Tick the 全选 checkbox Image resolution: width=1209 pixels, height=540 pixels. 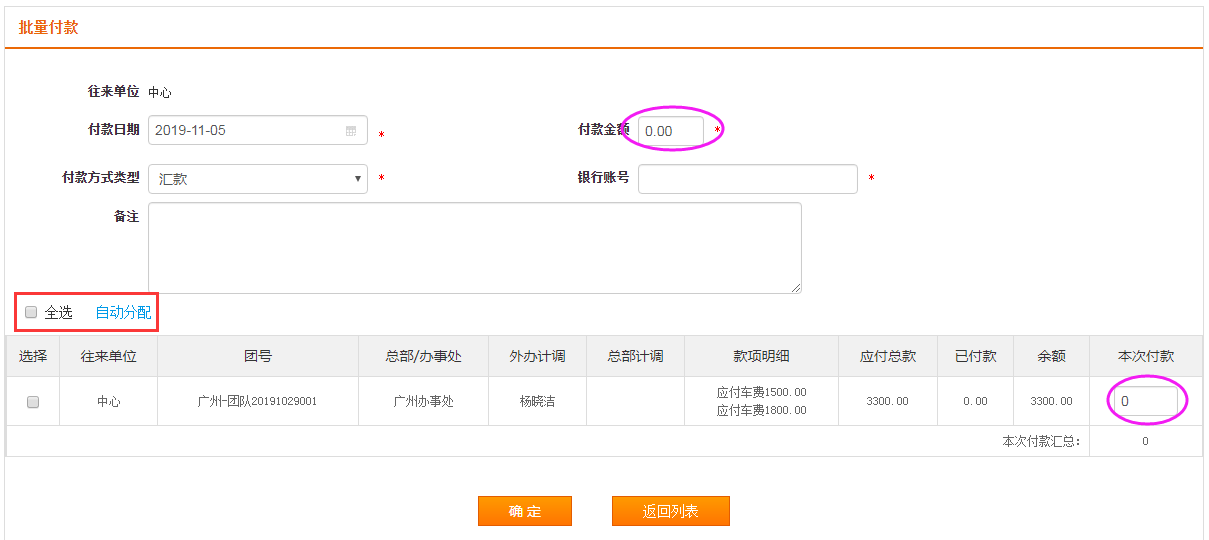click(31, 312)
